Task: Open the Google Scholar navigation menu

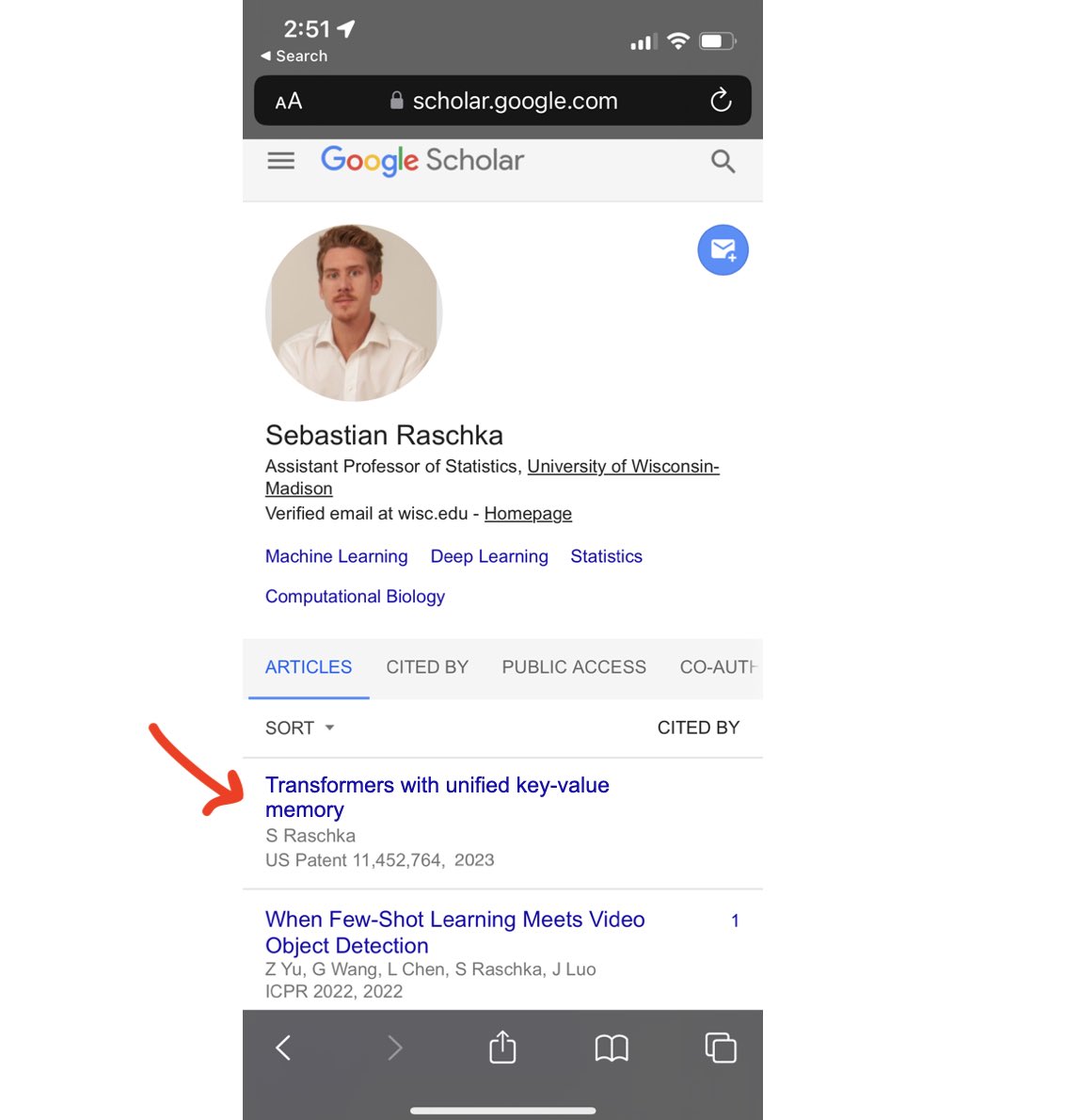Action: 280,160
